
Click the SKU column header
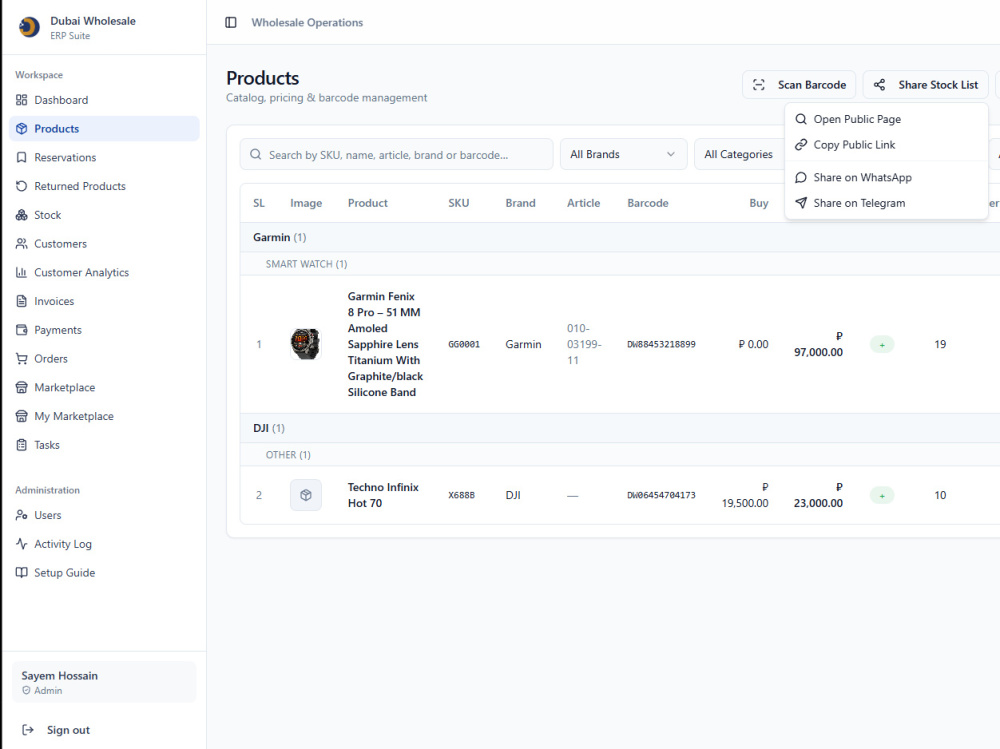click(x=459, y=203)
